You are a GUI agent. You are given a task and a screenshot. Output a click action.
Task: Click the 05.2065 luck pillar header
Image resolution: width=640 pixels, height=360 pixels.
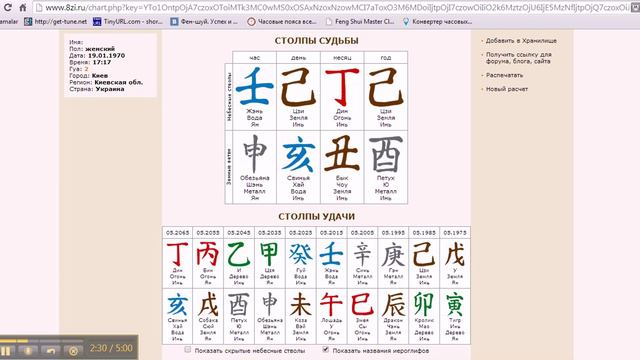click(178, 233)
